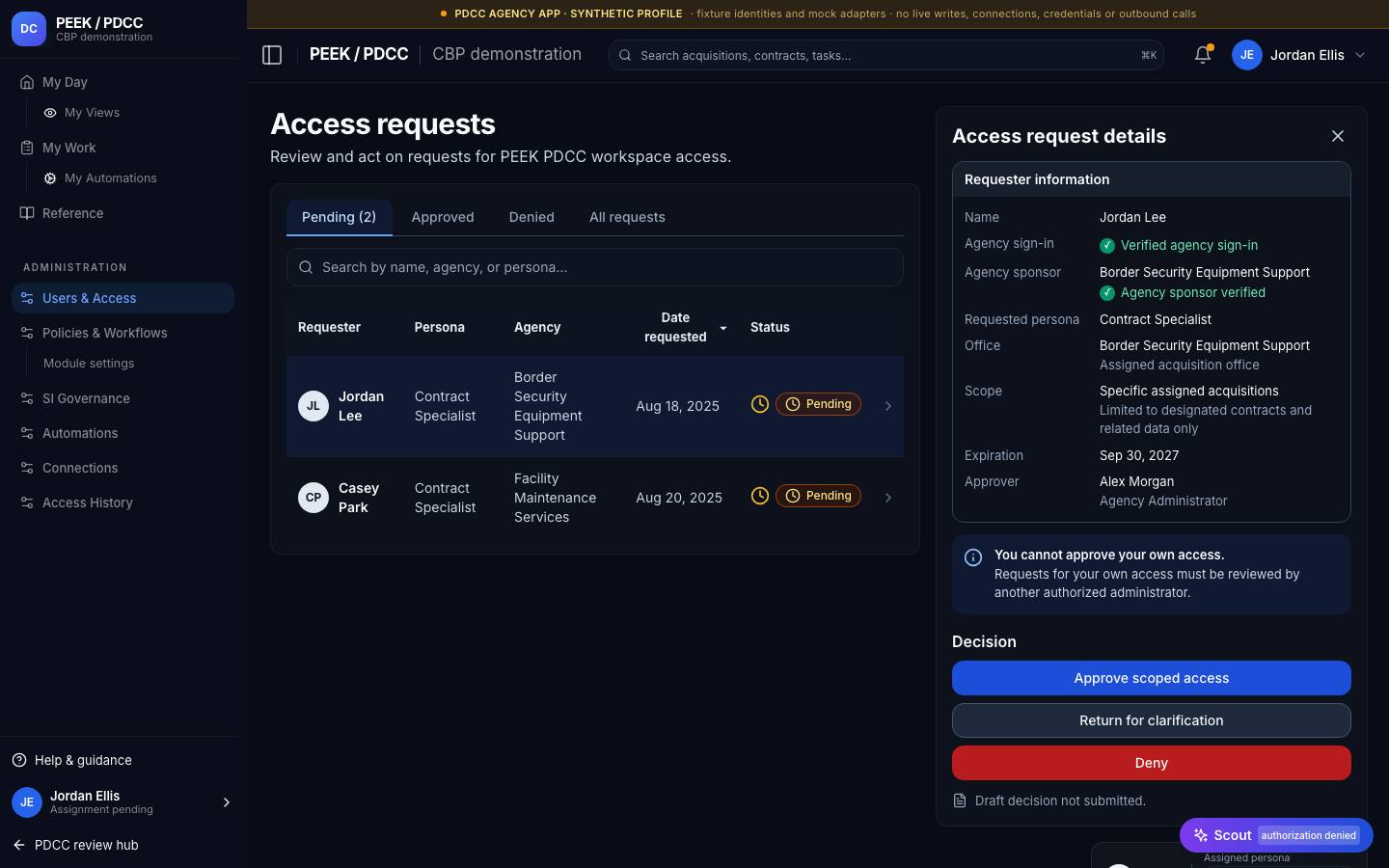Screen dimensions: 1389x868
Task: Click the DC workspace logo
Action: coord(29,29)
